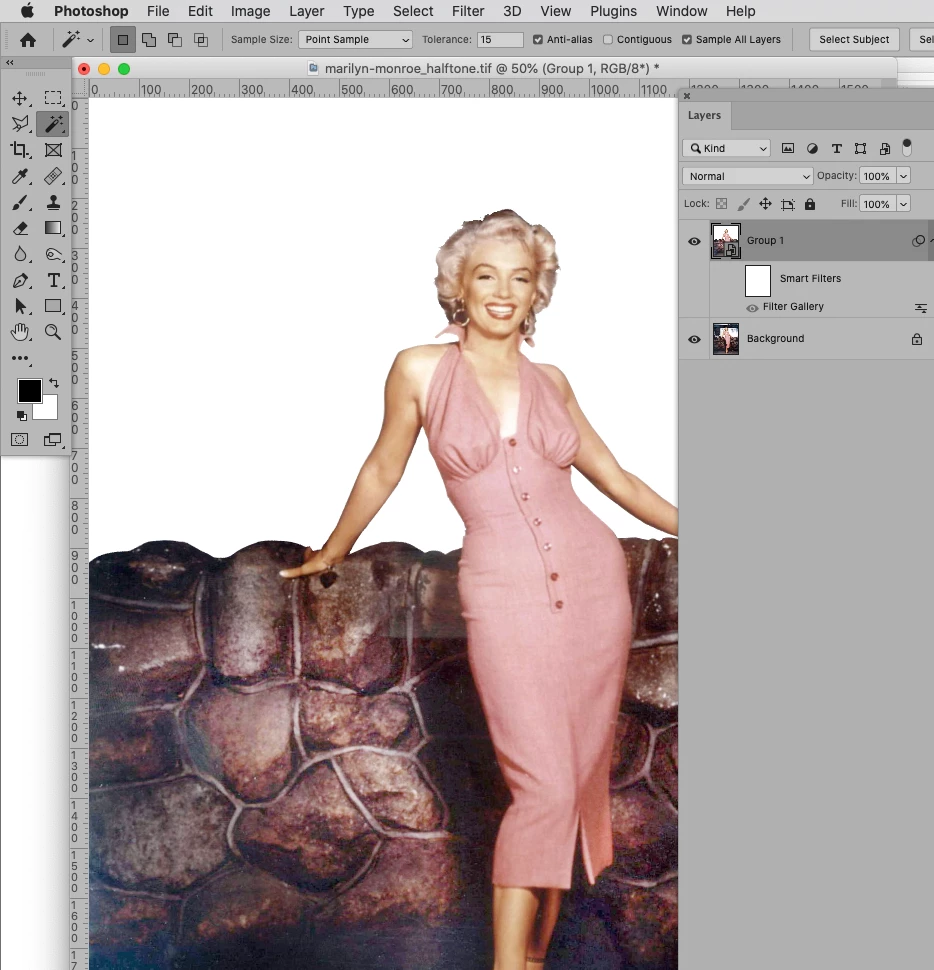Image resolution: width=934 pixels, height=970 pixels.
Task: Select the Rectangle shape tool
Action: coord(53,306)
